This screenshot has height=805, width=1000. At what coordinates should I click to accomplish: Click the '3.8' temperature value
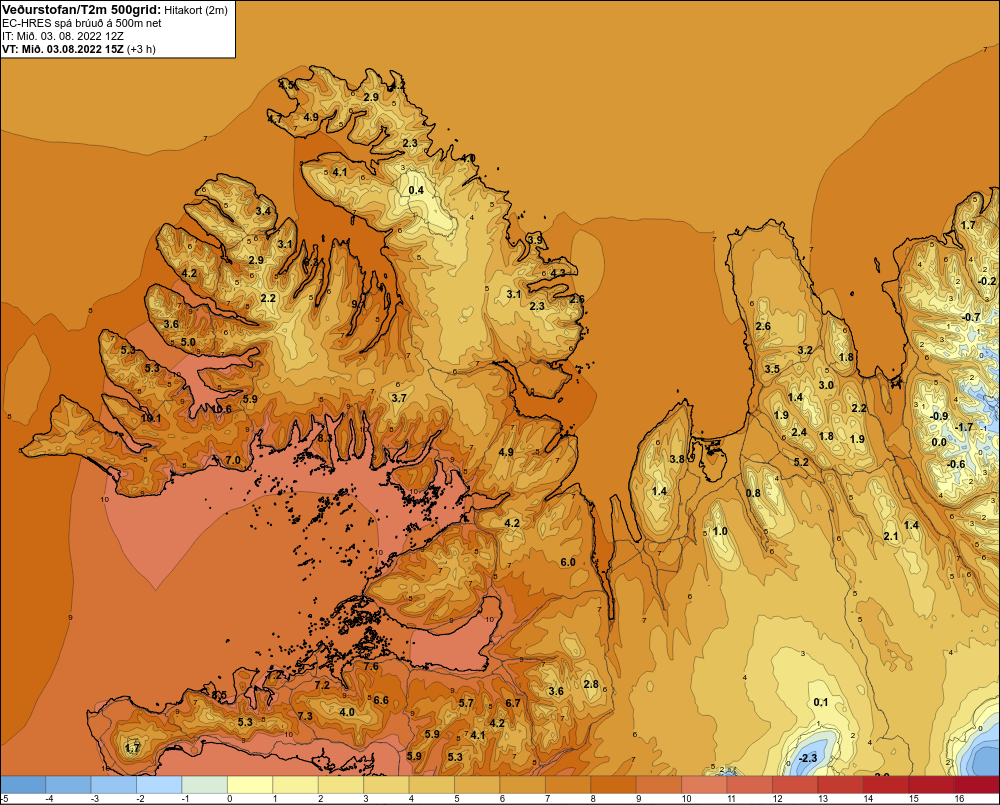tap(677, 459)
